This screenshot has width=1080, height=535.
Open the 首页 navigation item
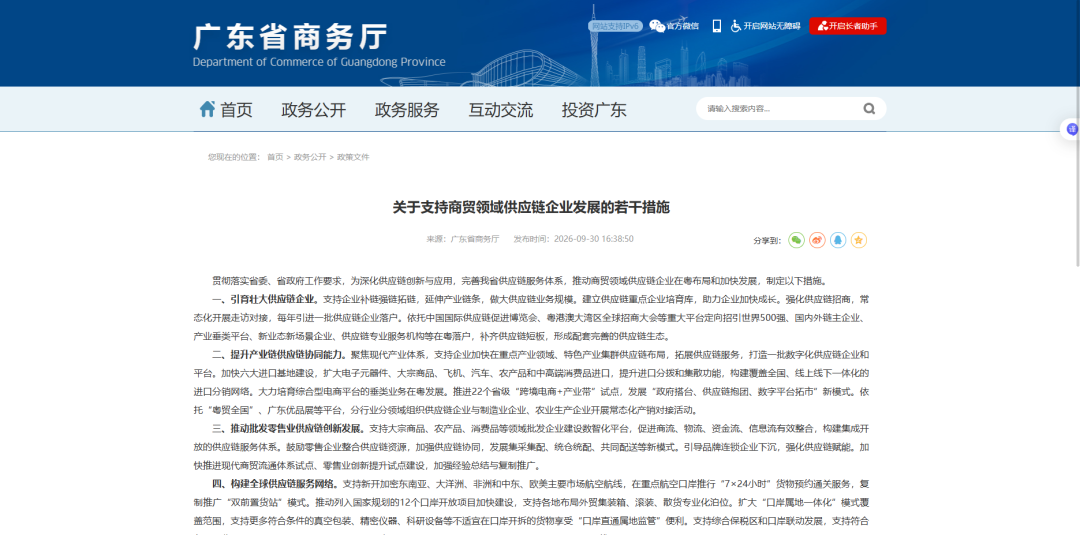[236, 109]
